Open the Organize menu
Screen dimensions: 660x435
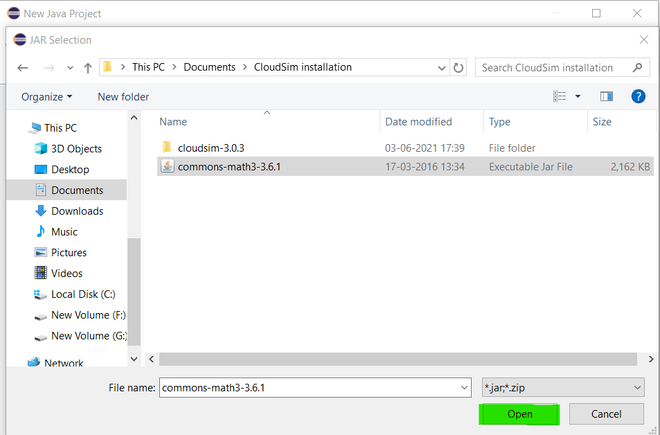46,97
